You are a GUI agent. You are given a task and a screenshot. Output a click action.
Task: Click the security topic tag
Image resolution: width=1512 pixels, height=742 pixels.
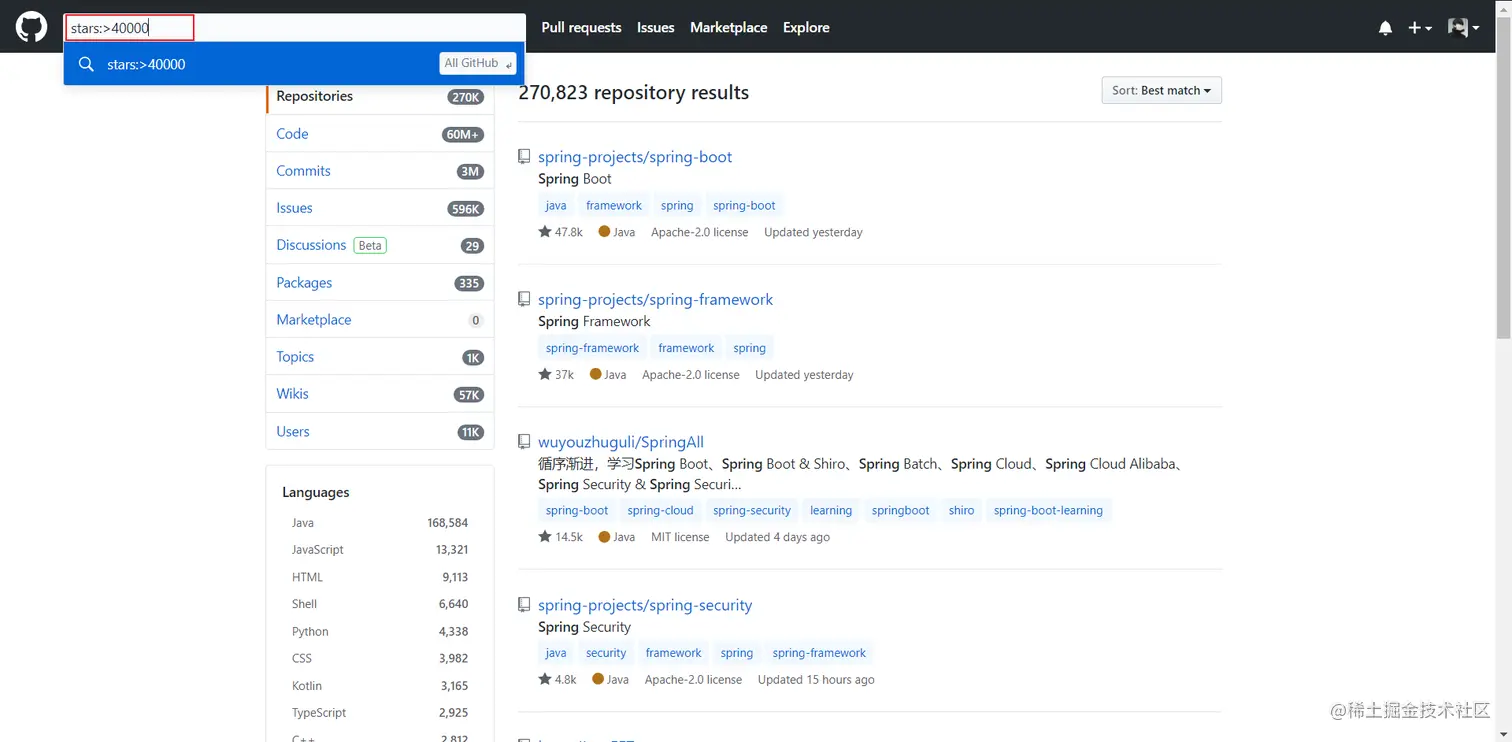point(606,653)
